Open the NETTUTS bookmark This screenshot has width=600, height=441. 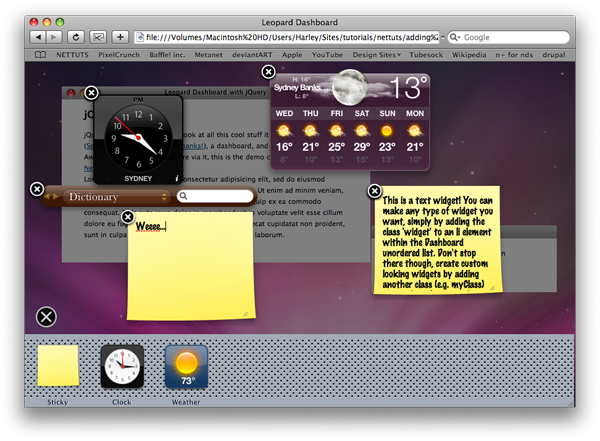(x=72, y=55)
